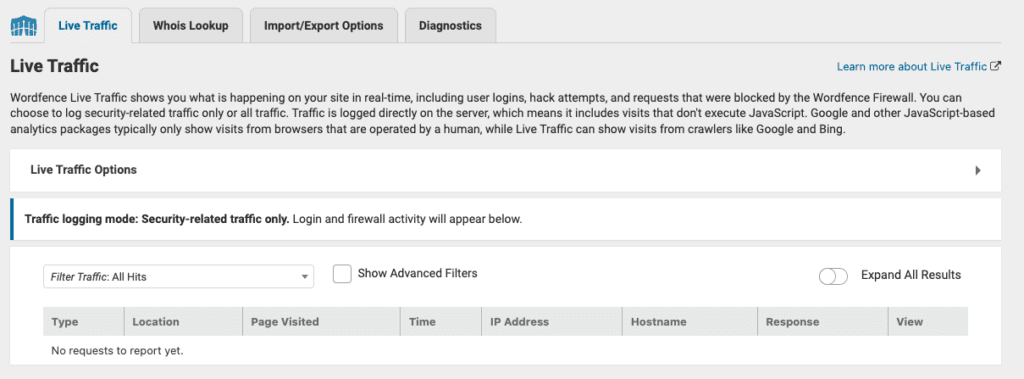The width and height of the screenshot is (1024, 379).
Task: Open the Import/Export Options tab
Action: [323, 26]
